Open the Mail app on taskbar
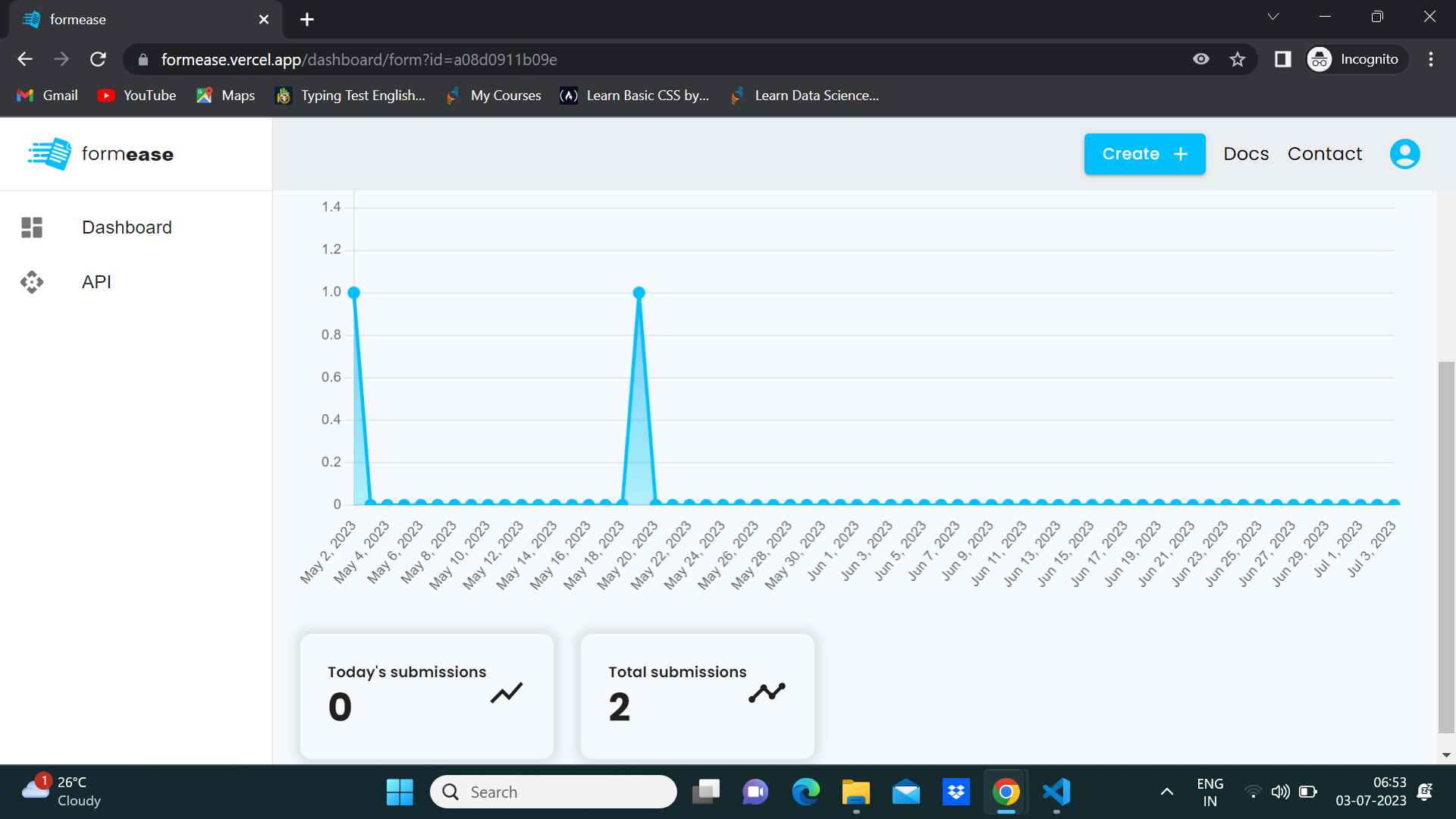The width and height of the screenshot is (1456, 819). [906, 792]
